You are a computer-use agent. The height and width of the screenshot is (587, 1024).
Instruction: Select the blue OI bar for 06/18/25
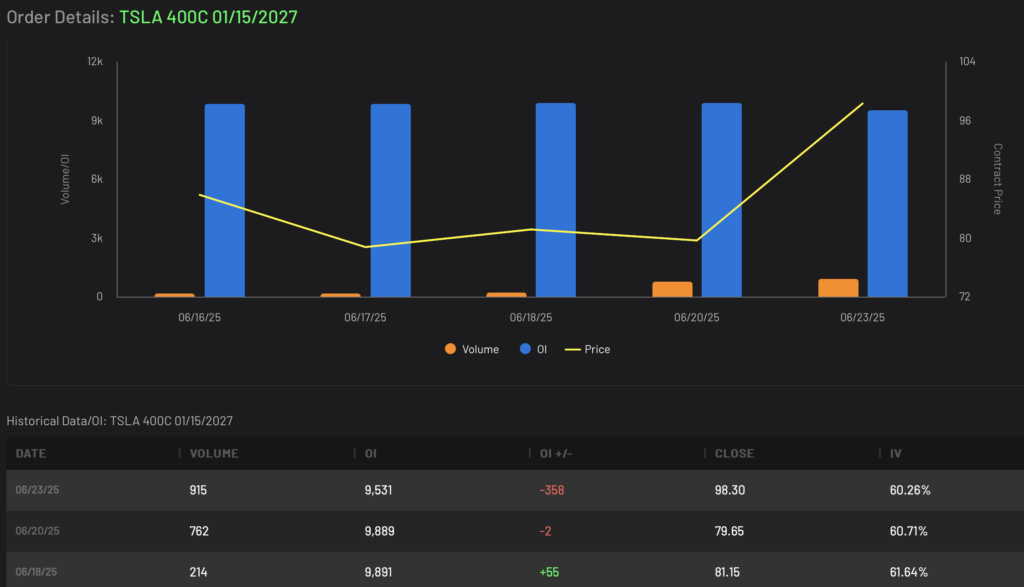tap(556, 200)
